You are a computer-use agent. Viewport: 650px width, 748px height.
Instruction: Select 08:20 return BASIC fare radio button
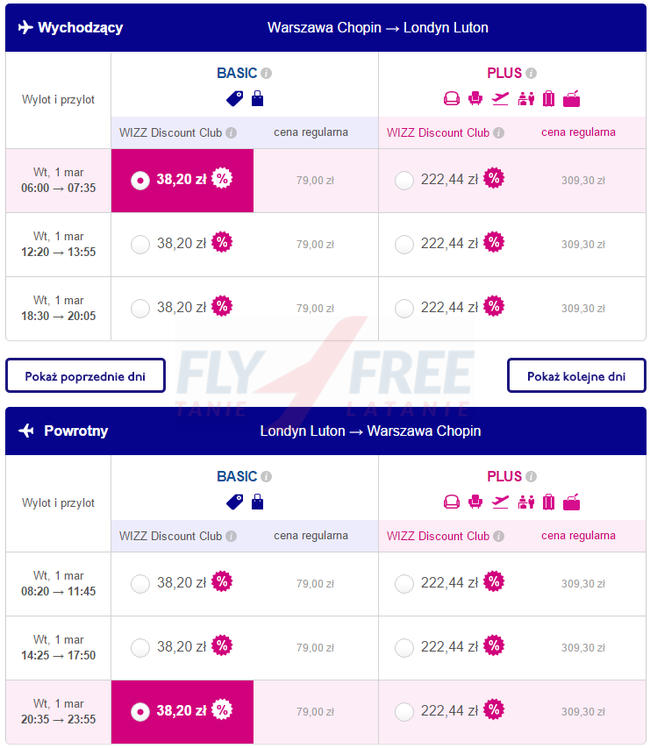click(140, 583)
